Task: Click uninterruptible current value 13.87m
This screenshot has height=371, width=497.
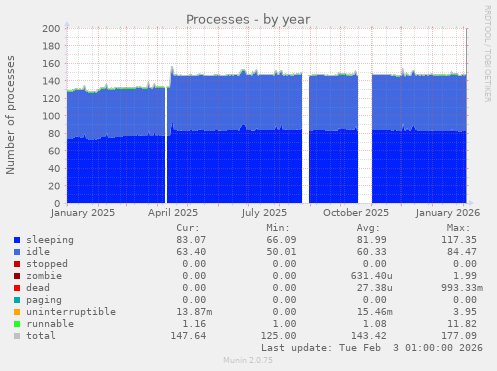Action: 194,312
